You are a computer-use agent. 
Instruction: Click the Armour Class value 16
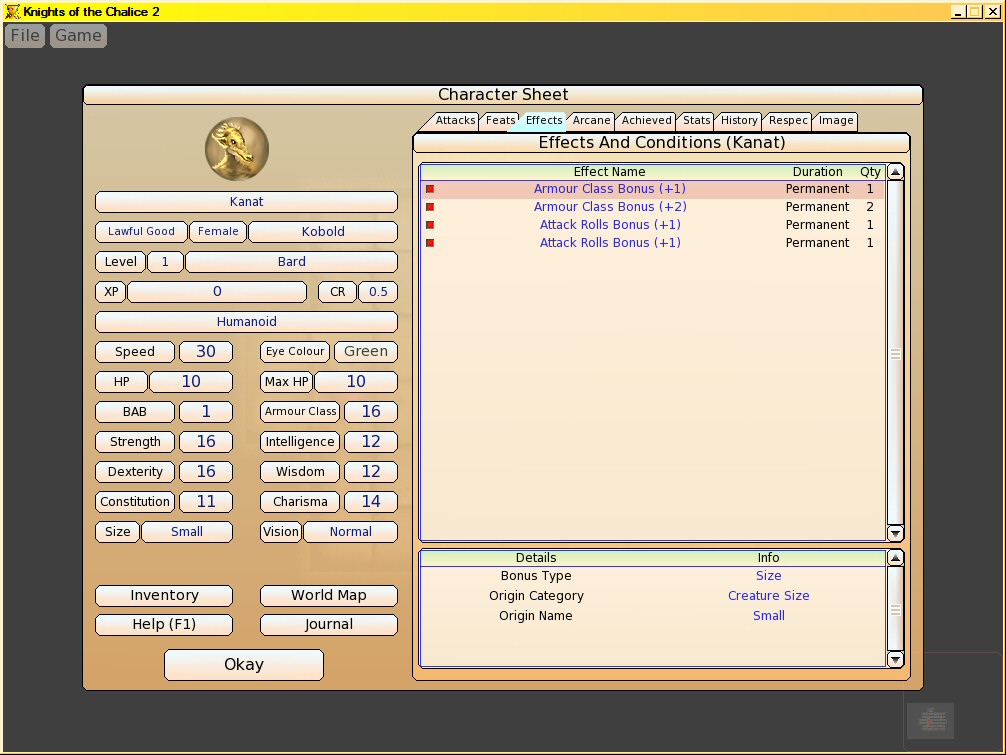[x=371, y=412]
